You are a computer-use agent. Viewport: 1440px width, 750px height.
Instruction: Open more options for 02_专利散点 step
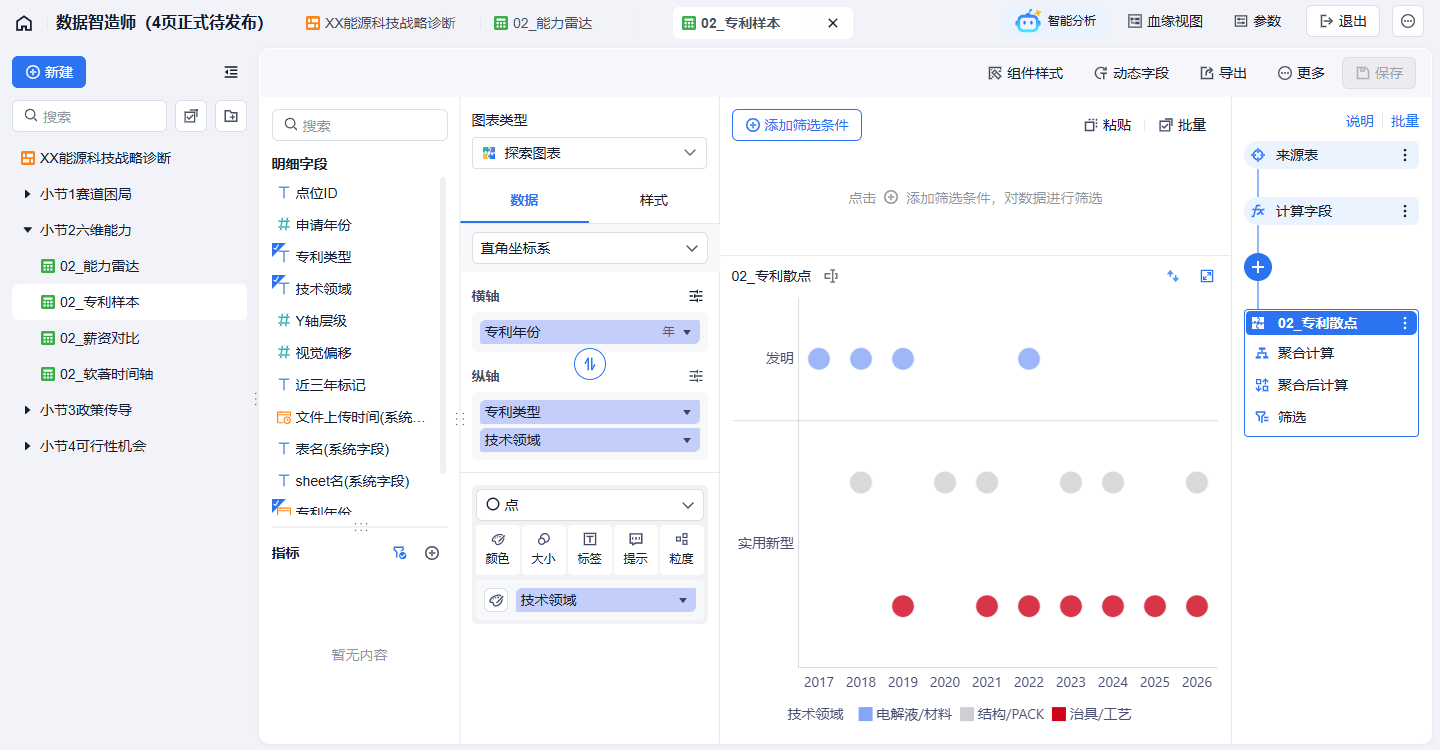1405,323
